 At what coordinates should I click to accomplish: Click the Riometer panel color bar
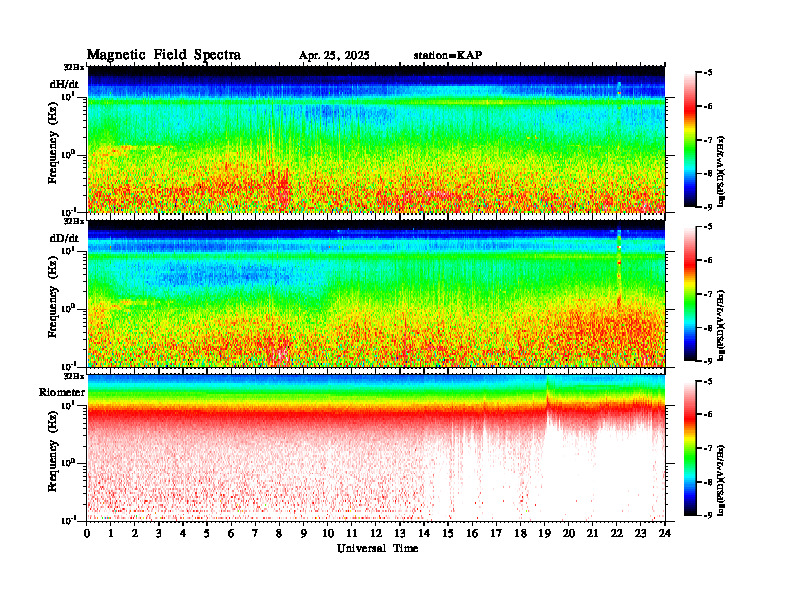(690, 448)
